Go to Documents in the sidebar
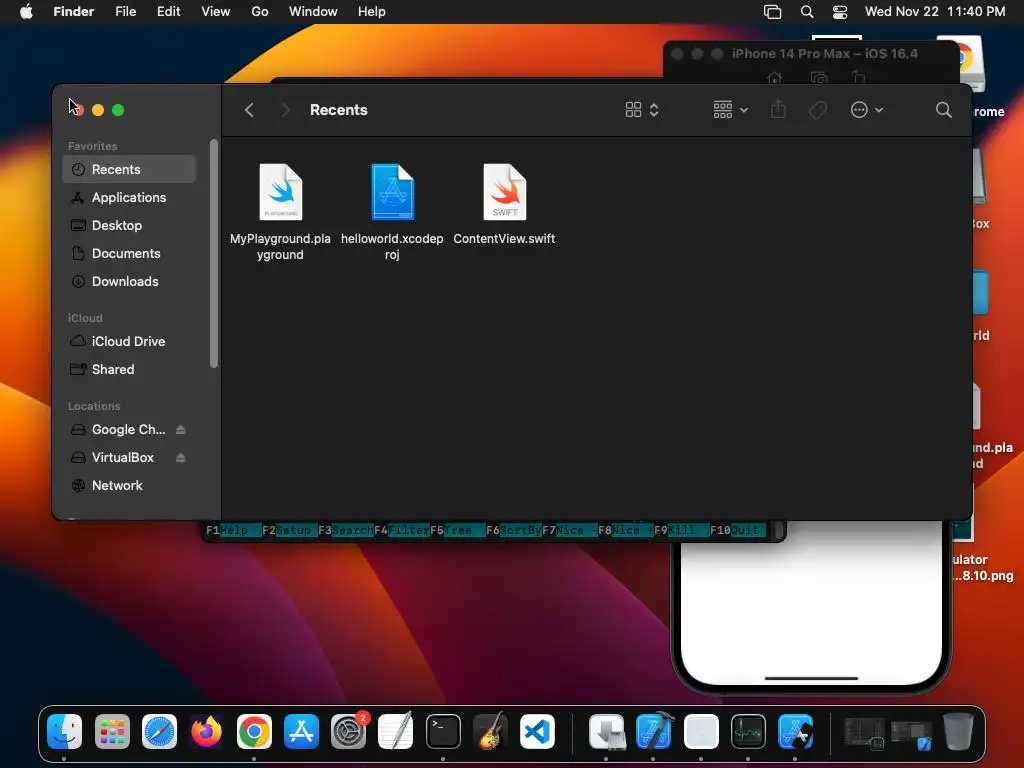1024x768 pixels. click(x=129, y=253)
